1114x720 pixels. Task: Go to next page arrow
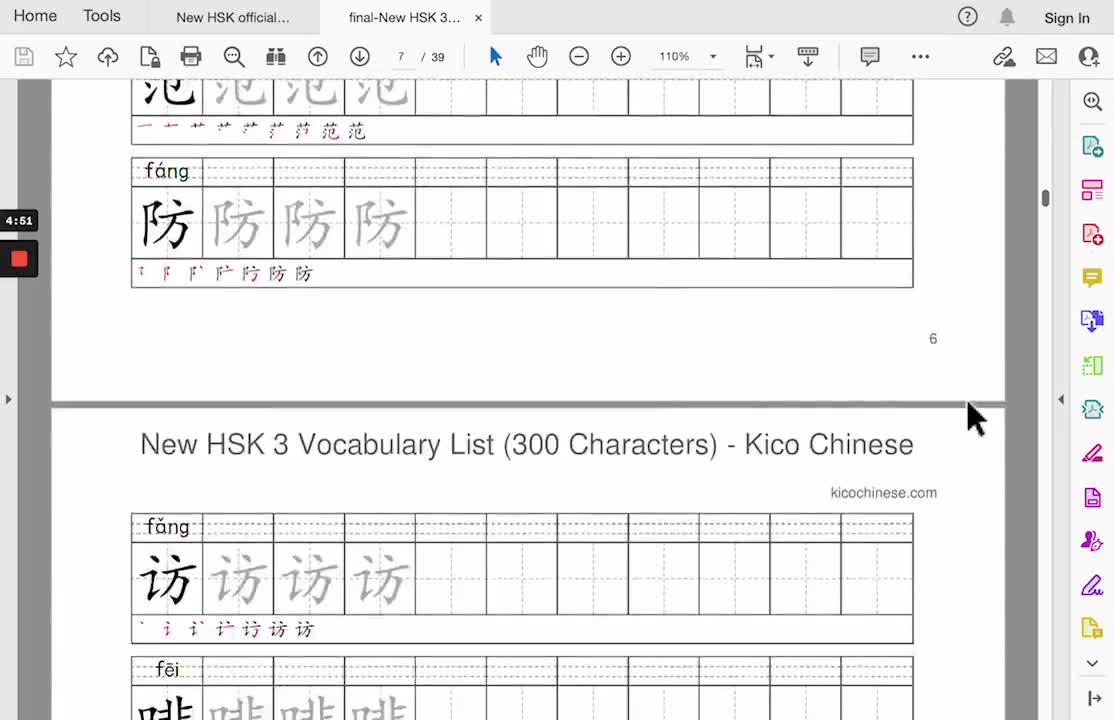(x=359, y=56)
